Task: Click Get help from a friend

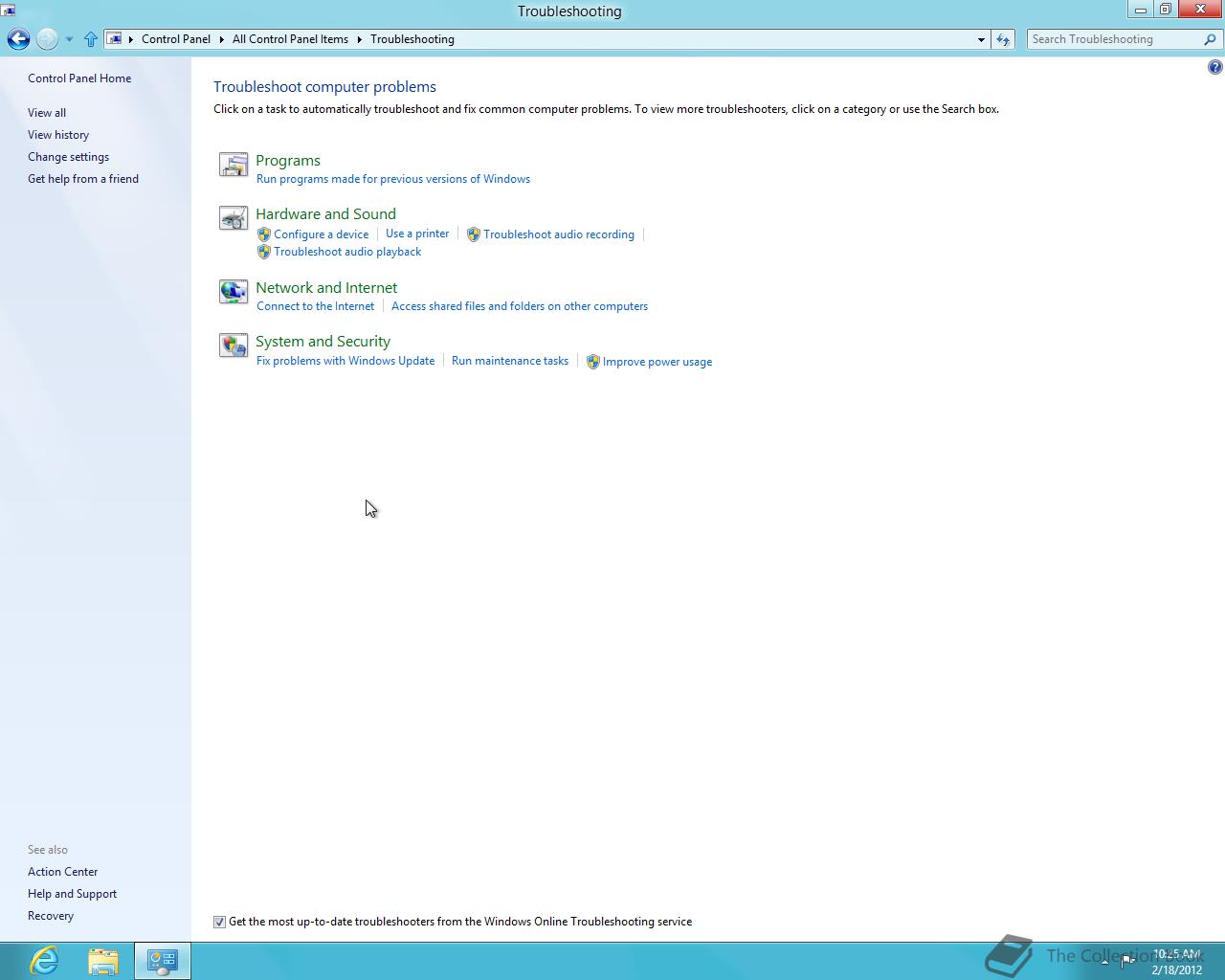Action: coord(83,179)
